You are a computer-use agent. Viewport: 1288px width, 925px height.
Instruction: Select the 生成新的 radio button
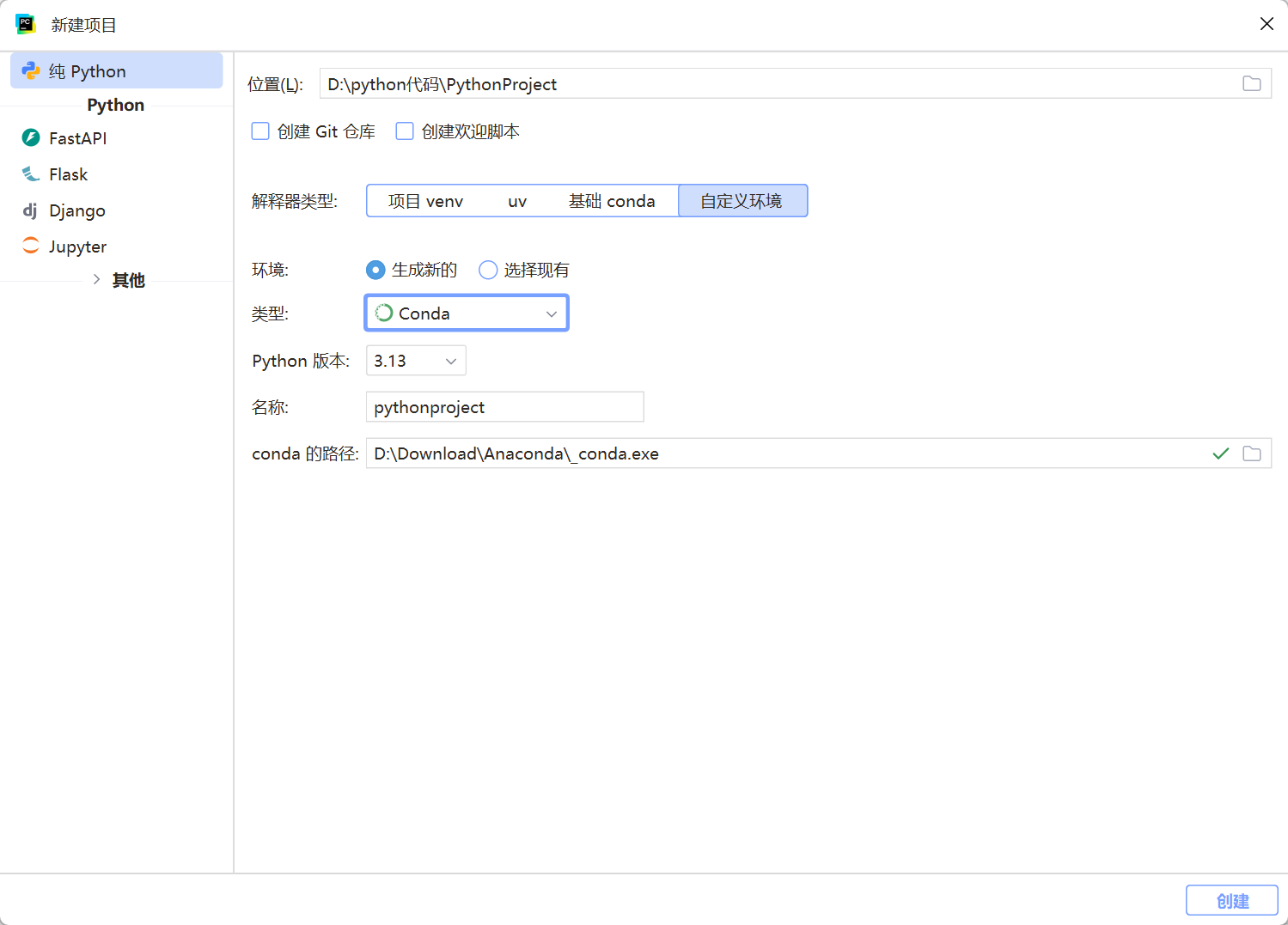click(375, 270)
